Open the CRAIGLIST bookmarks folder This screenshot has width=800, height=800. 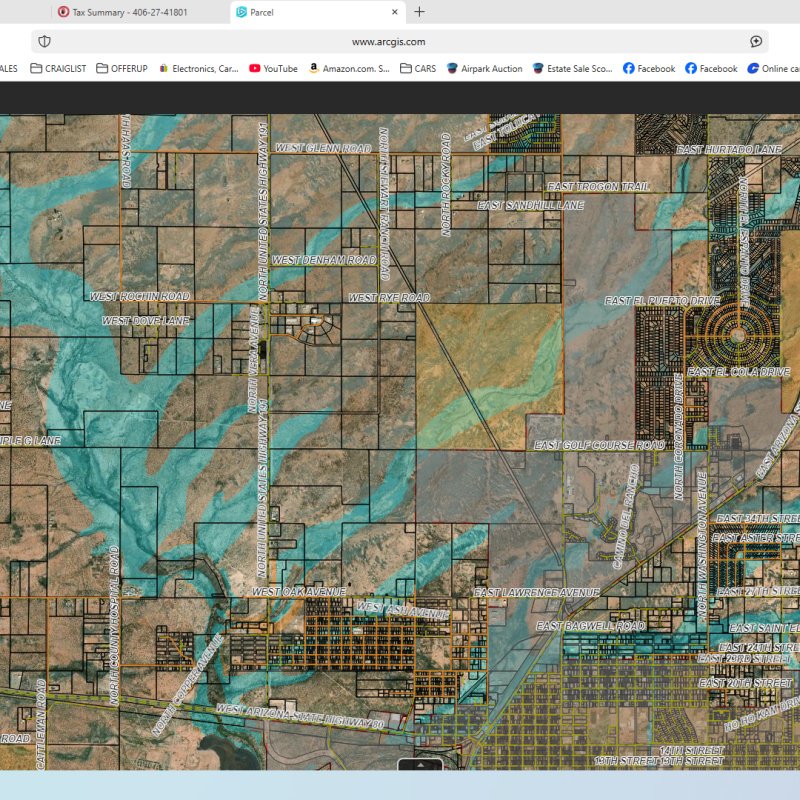point(58,68)
